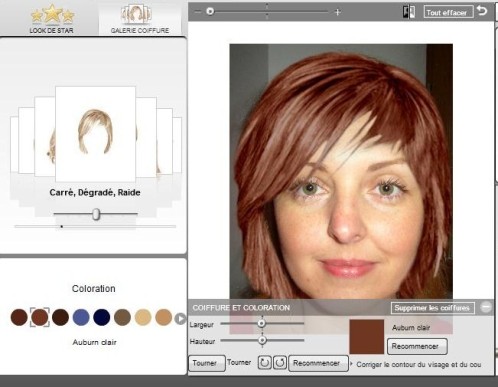Click Supprimer les coiffures button
Viewport: 498px width, 387px height.
coord(433,308)
